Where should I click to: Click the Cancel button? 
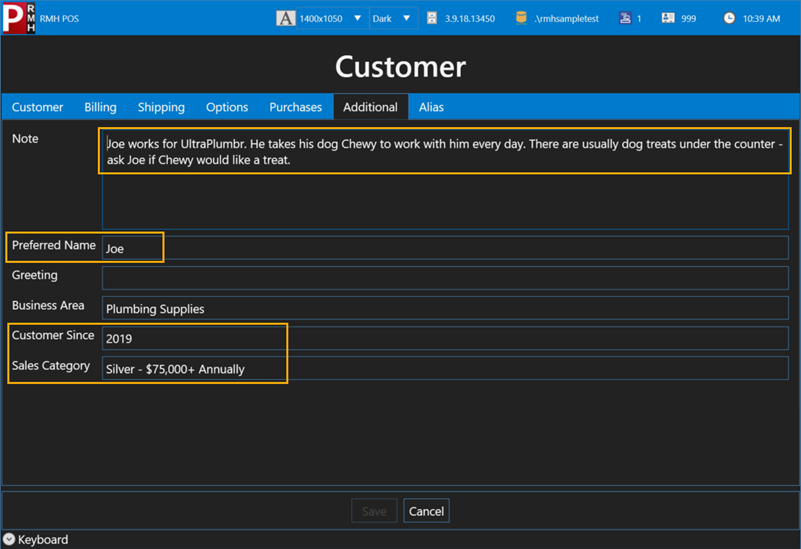[x=426, y=511]
